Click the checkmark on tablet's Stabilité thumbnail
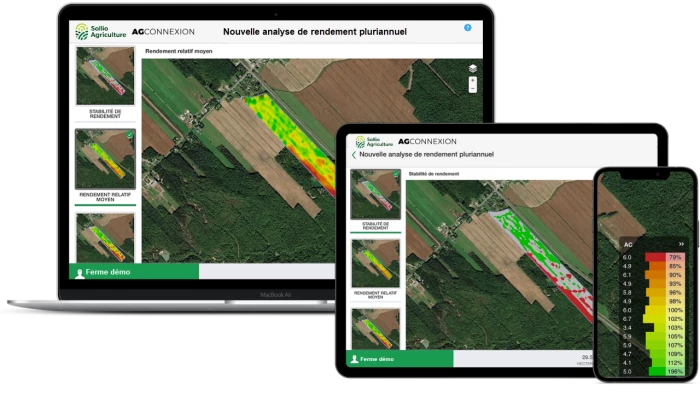Viewport: 700px width, 400px height. [x=396, y=174]
